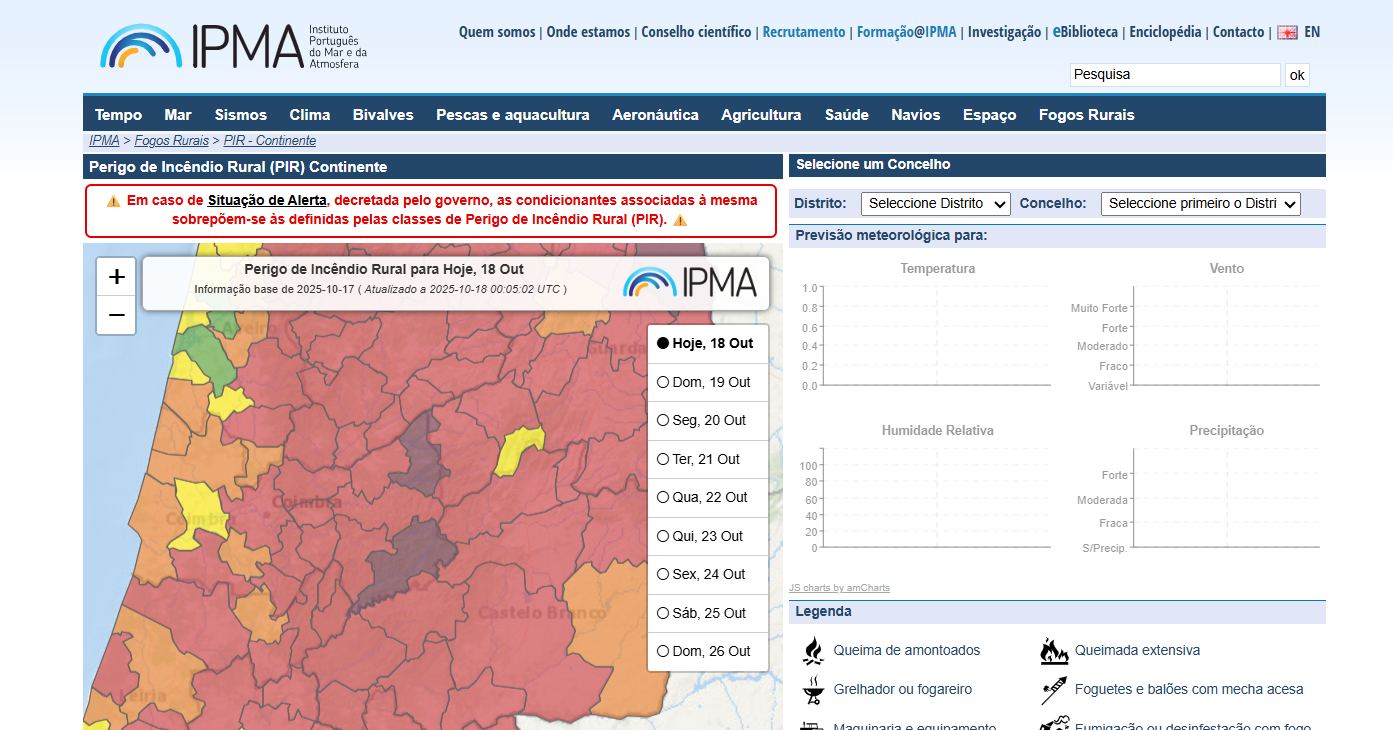
Task: Click the yellow region on the map
Action: [x=521, y=449]
